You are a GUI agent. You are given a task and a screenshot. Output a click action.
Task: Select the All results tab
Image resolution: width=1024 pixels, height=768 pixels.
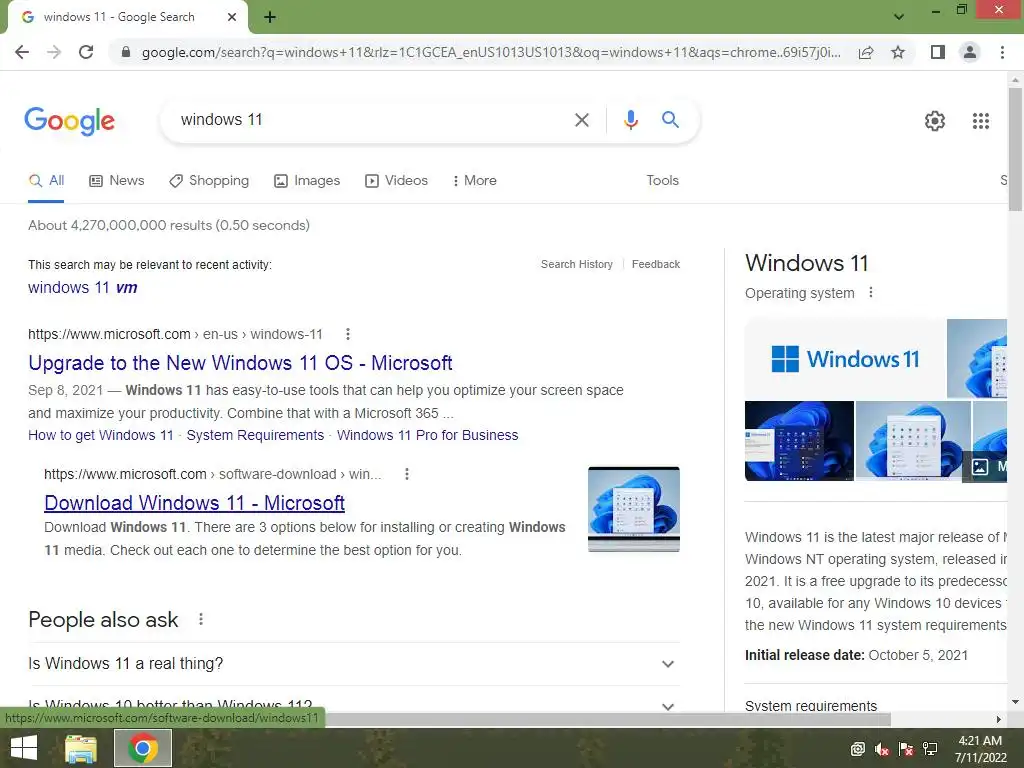(x=46, y=181)
